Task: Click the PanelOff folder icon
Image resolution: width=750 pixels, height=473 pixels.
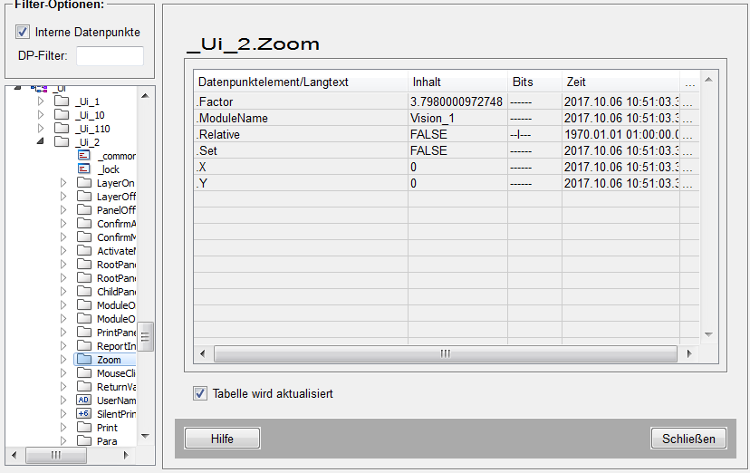Action: tap(84, 209)
